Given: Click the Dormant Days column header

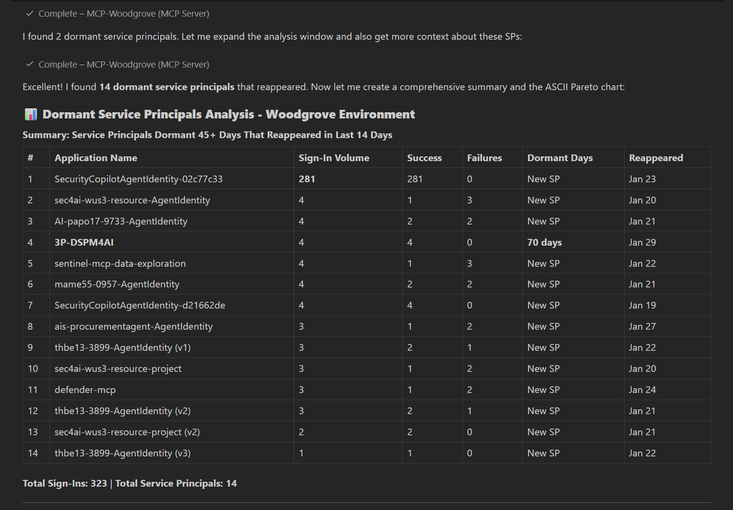Looking at the screenshot, I should click(560, 158).
